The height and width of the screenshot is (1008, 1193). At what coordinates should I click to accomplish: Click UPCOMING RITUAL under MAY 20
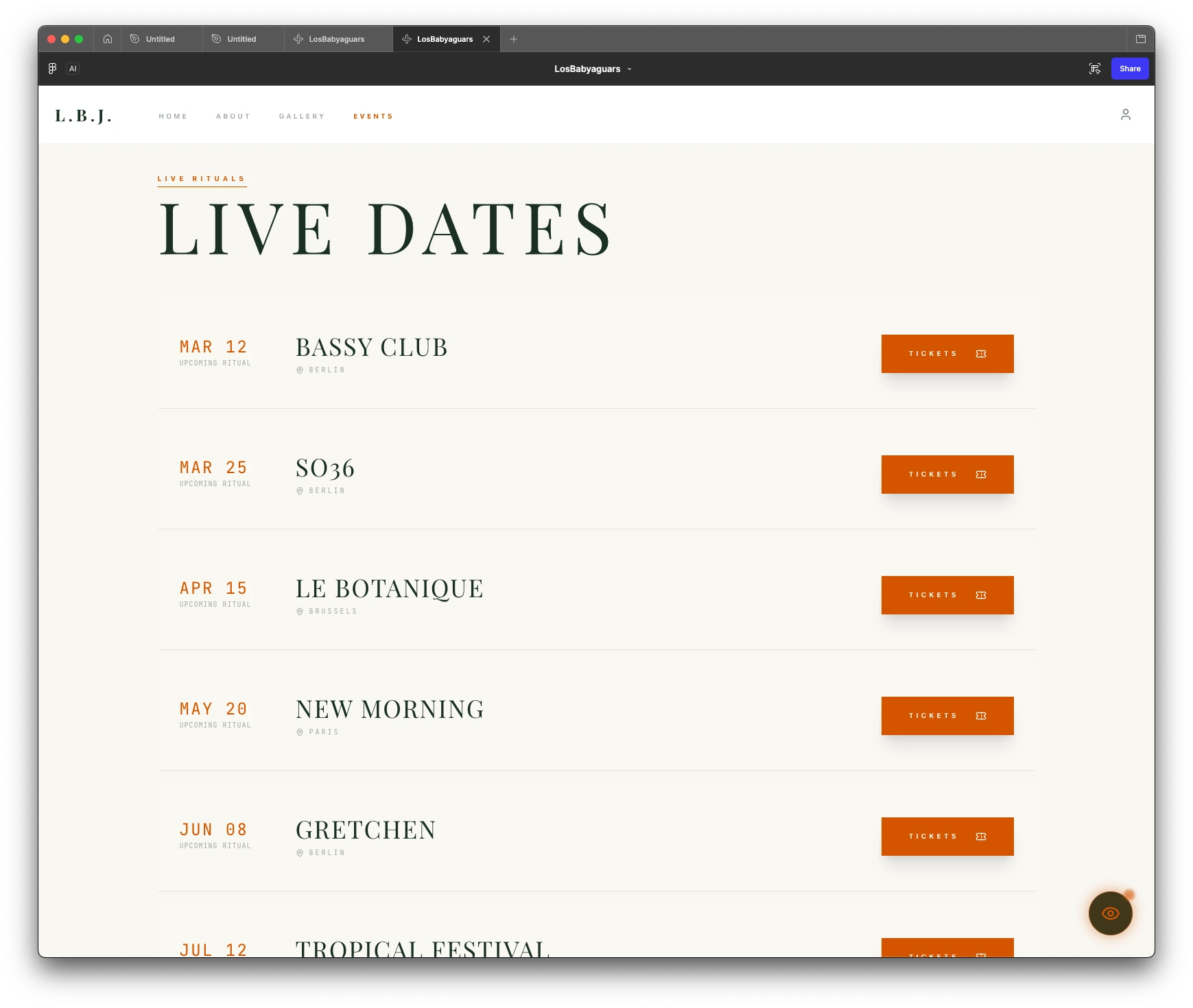click(215, 725)
